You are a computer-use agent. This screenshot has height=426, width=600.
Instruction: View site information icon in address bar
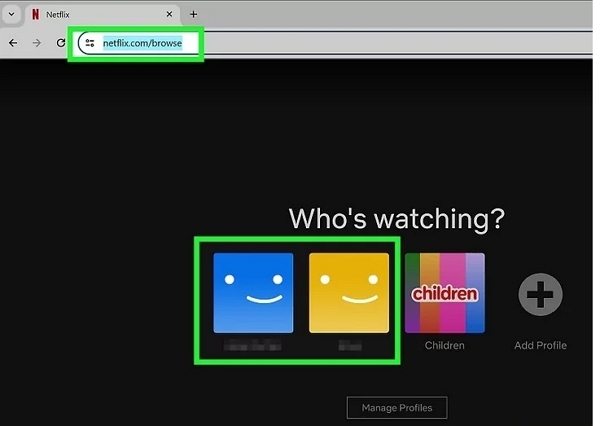(90, 43)
